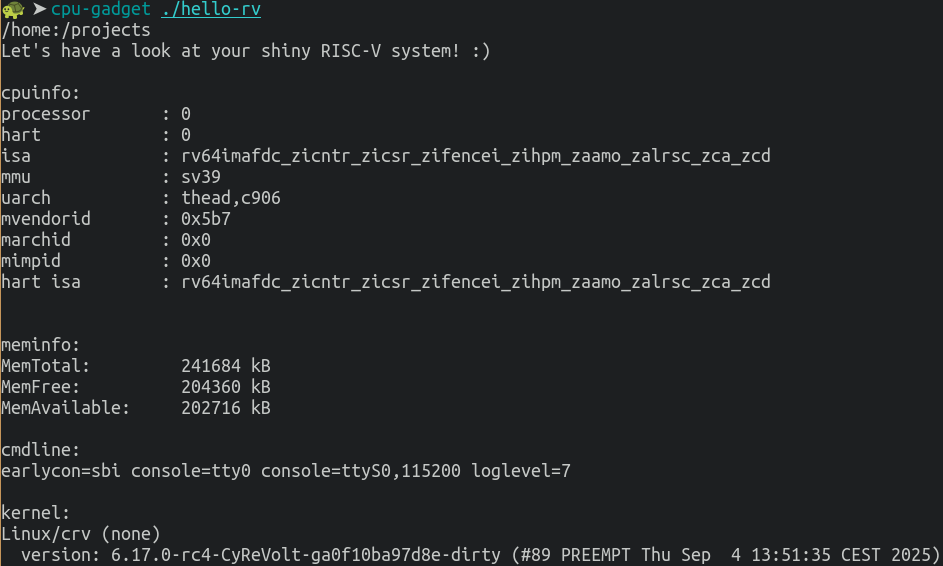Click the /home:/projects path line
Screen dimensions: 943x566
[76, 30]
